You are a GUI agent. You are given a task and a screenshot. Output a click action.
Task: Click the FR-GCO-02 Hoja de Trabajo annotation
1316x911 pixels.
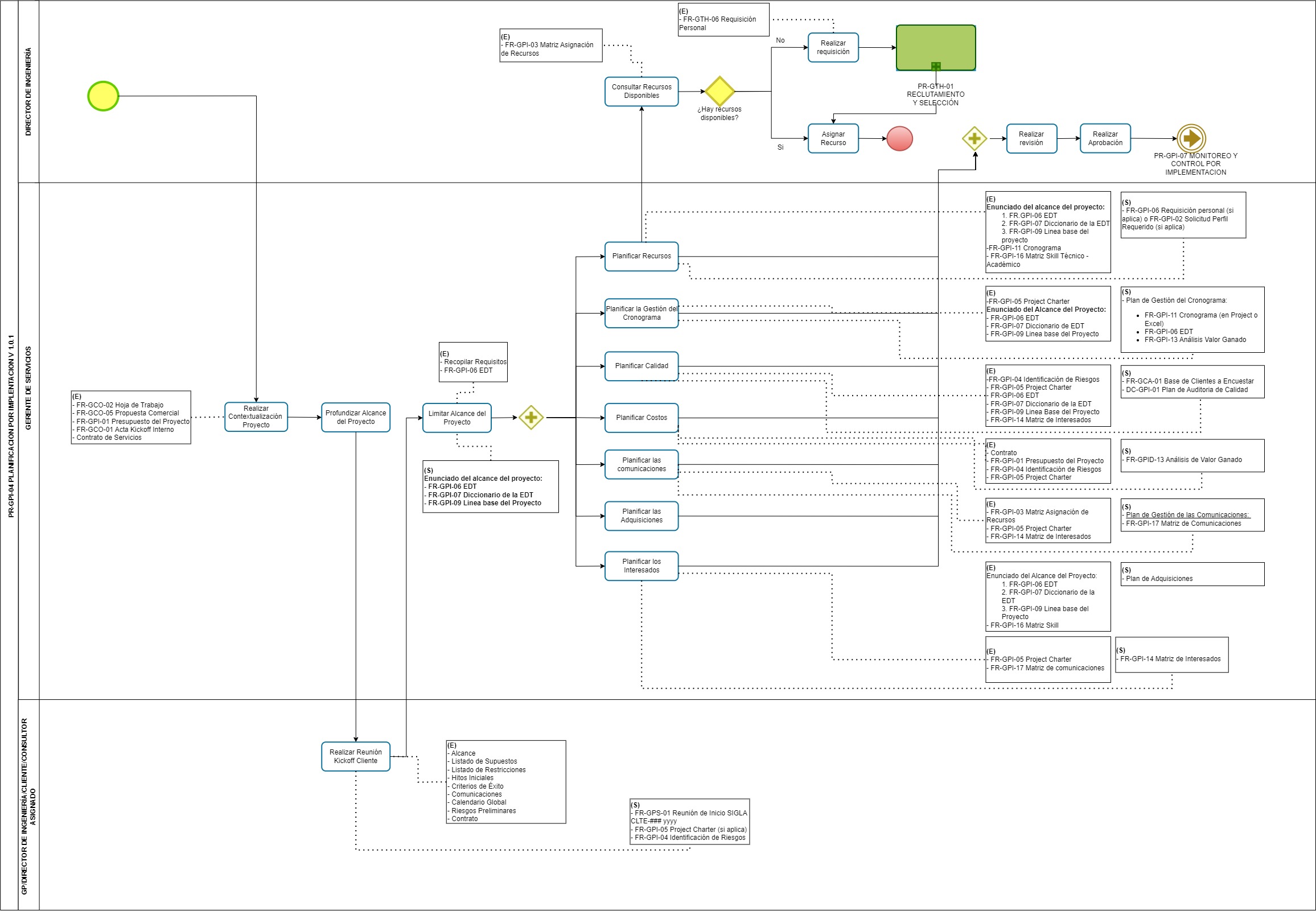tap(131, 418)
